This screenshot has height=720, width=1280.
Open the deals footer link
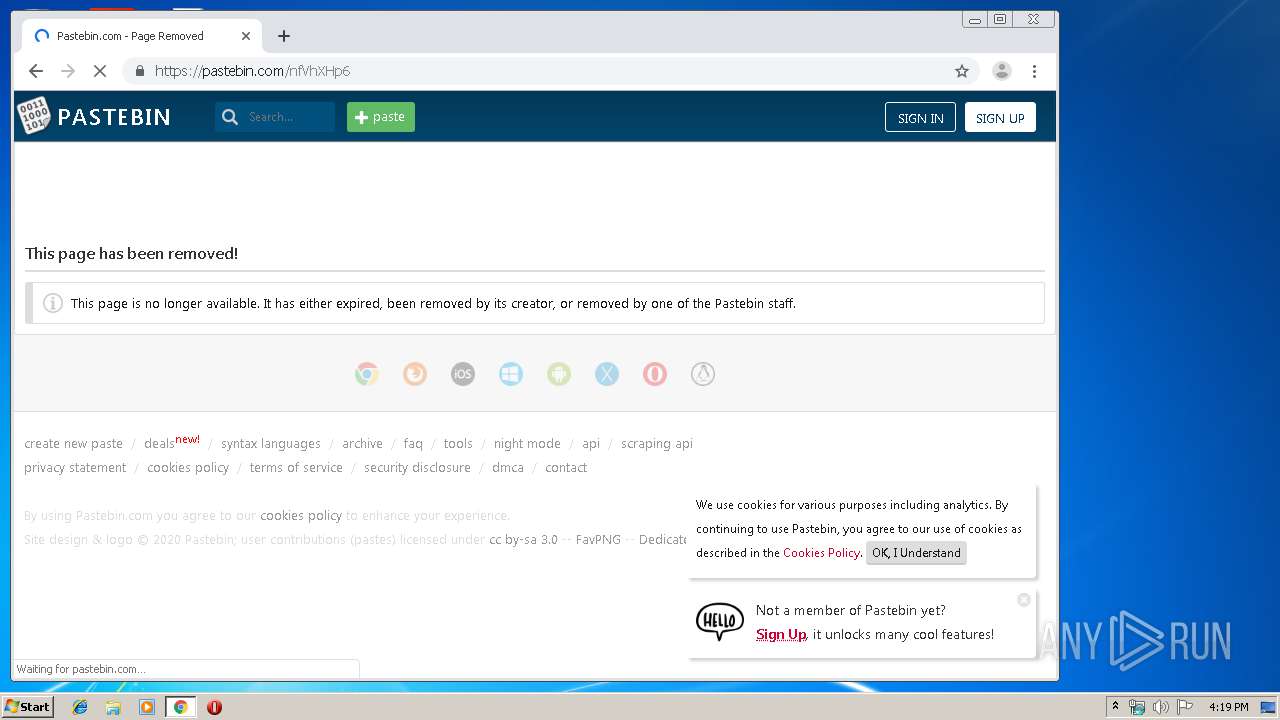159,444
